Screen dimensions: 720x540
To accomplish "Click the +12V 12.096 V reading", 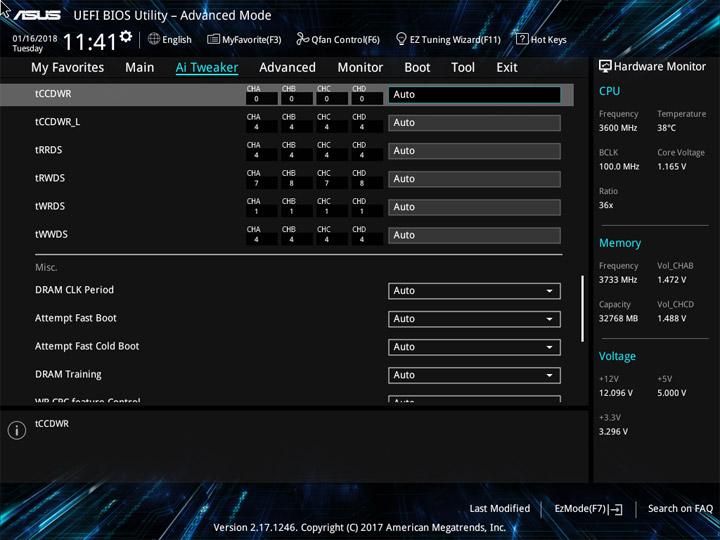I will (x=616, y=393).
